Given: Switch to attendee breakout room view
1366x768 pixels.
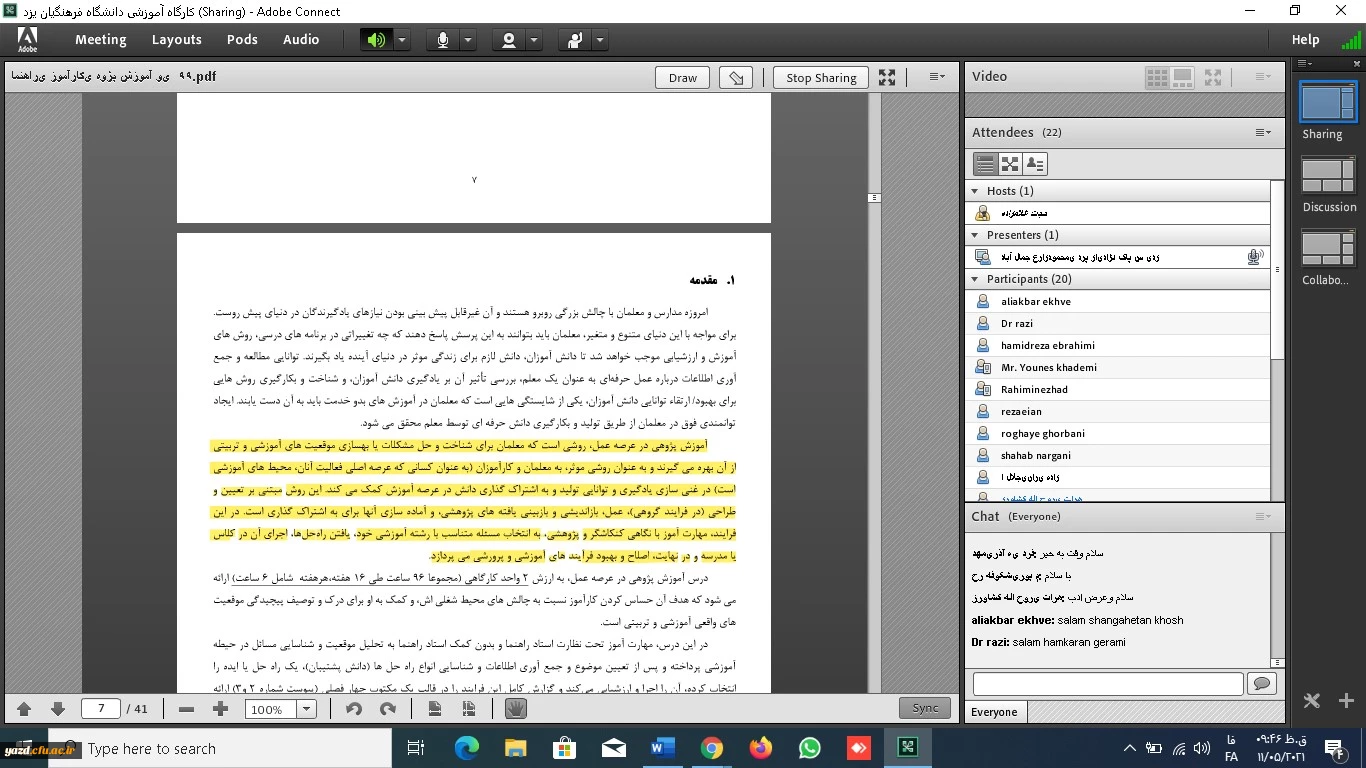Looking at the screenshot, I should [1010, 164].
